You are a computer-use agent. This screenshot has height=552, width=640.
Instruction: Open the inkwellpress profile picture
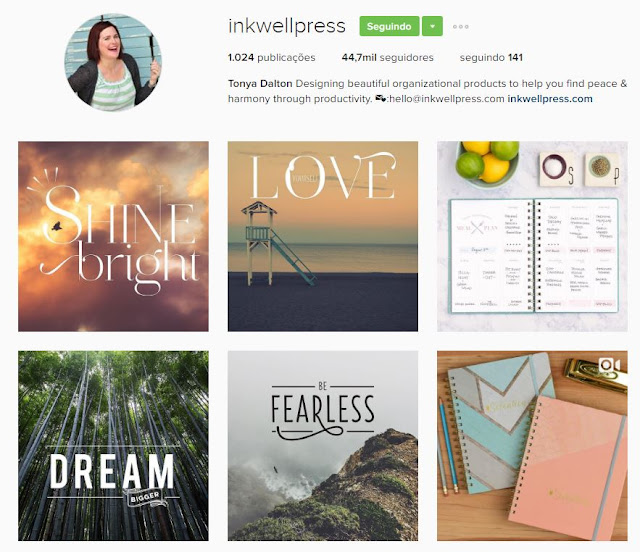[x=113, y=62]
